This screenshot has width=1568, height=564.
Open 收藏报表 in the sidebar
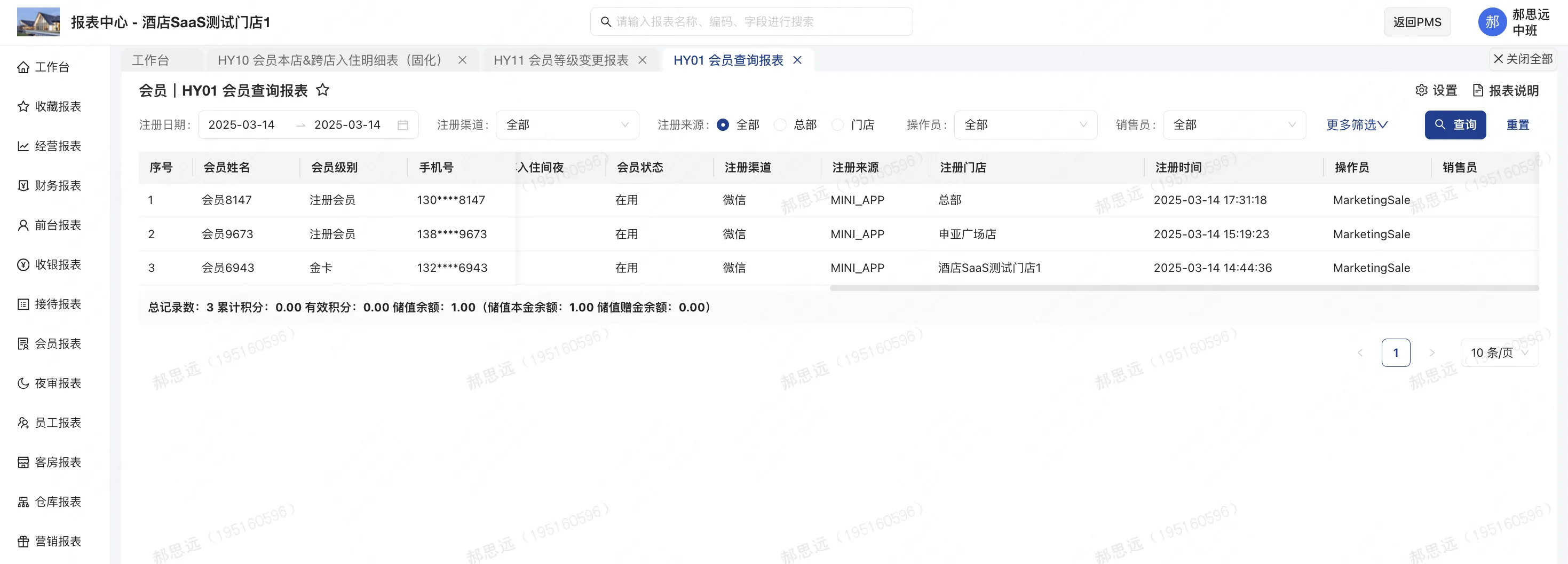click(49, 107)
